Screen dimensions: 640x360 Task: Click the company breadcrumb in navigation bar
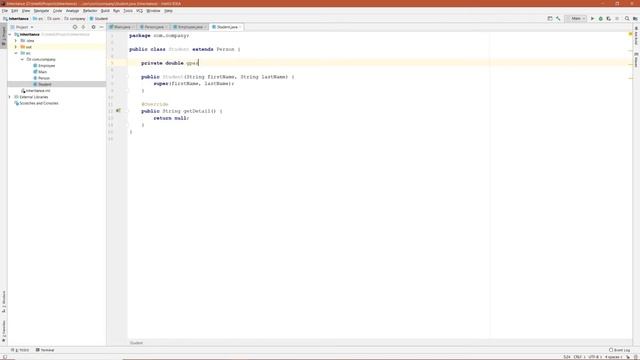75,19
